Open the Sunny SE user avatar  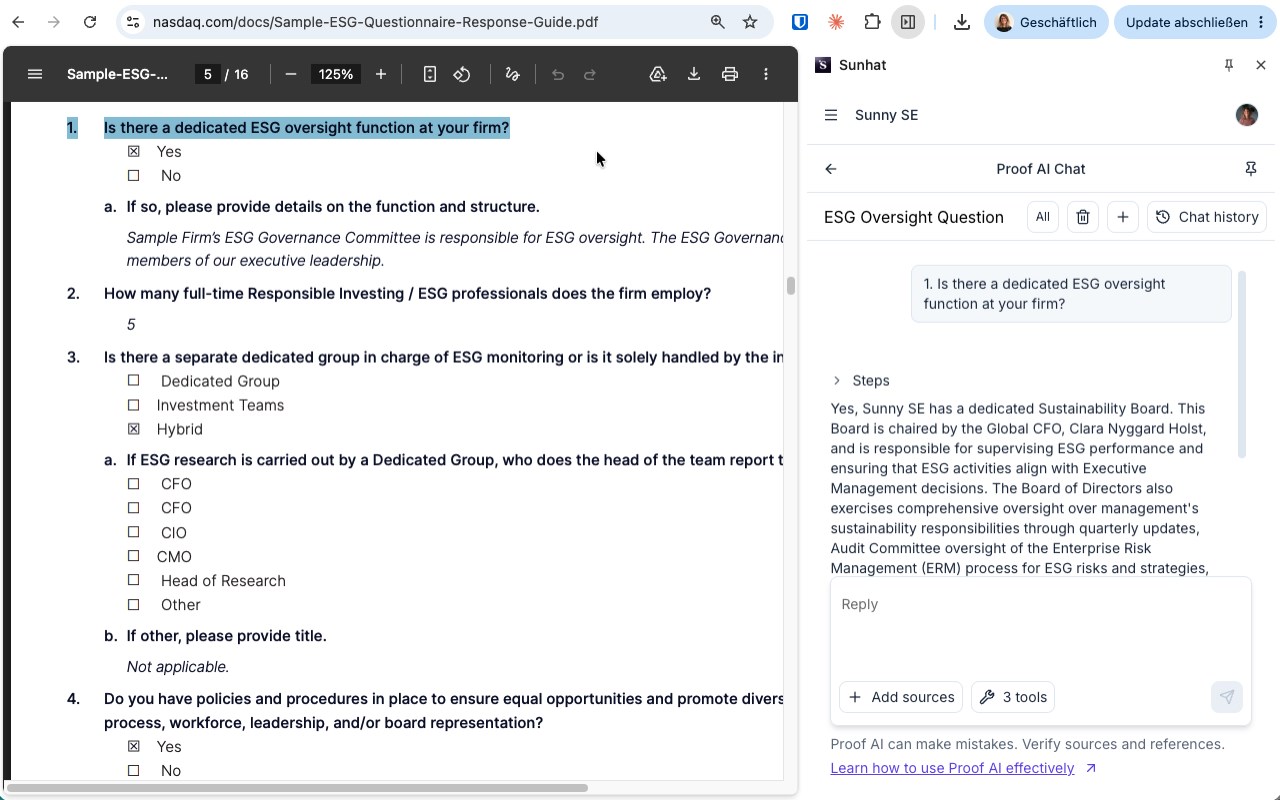[x=1247, y=115]
